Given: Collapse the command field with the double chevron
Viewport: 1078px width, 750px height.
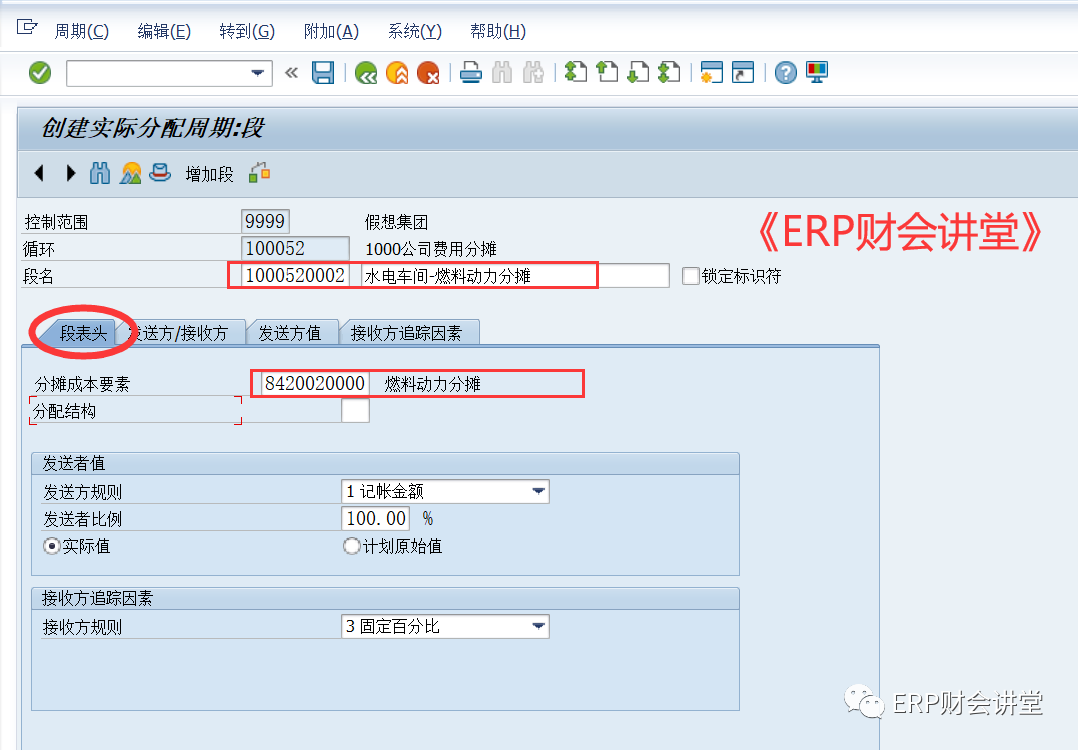Looking at the screenshot, I should (292, 72).
